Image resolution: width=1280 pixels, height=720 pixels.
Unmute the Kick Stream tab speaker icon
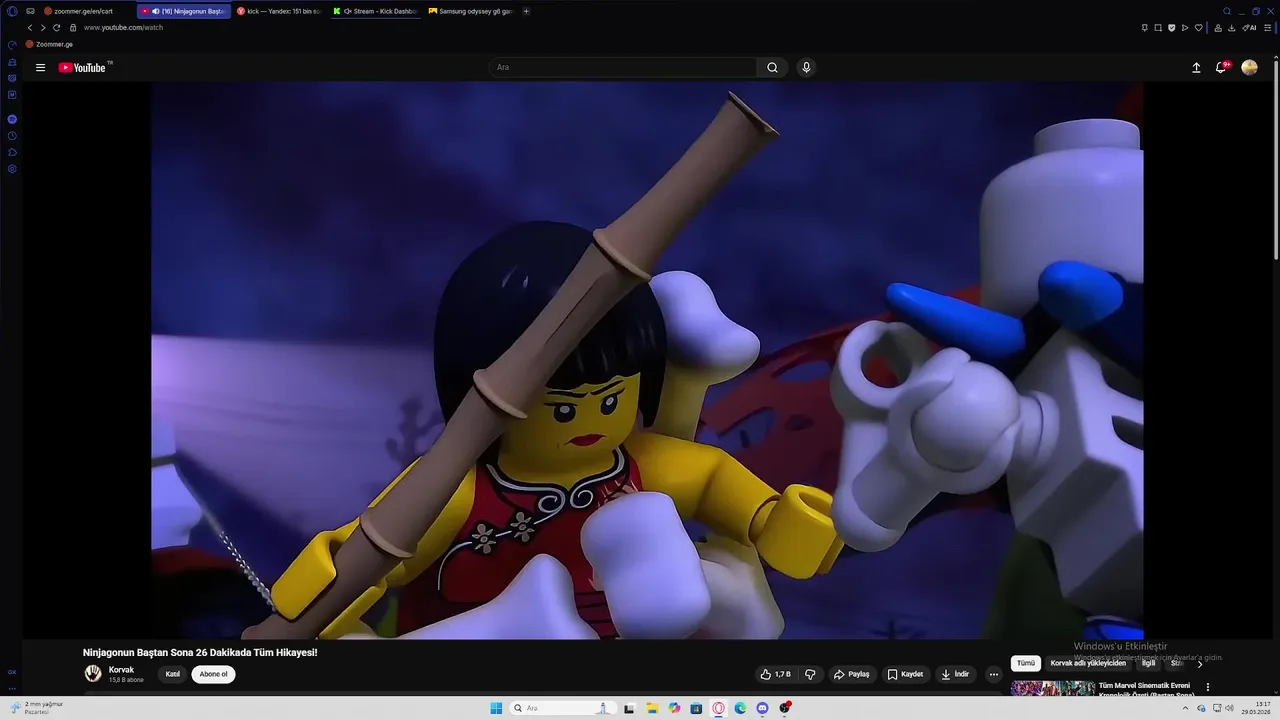pos(347,11)
